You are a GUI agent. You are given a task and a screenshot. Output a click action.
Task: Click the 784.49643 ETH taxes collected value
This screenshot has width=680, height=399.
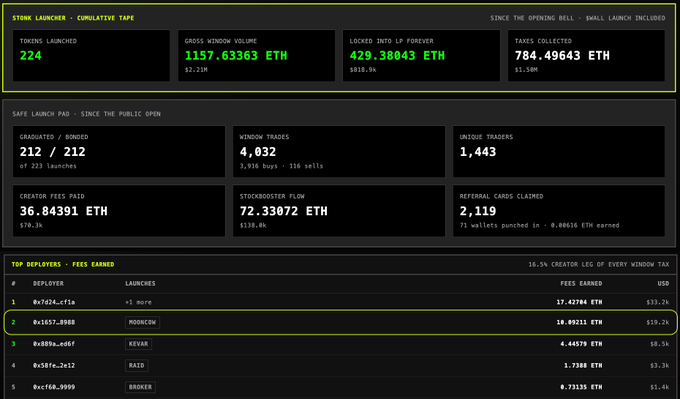point(562,56)
